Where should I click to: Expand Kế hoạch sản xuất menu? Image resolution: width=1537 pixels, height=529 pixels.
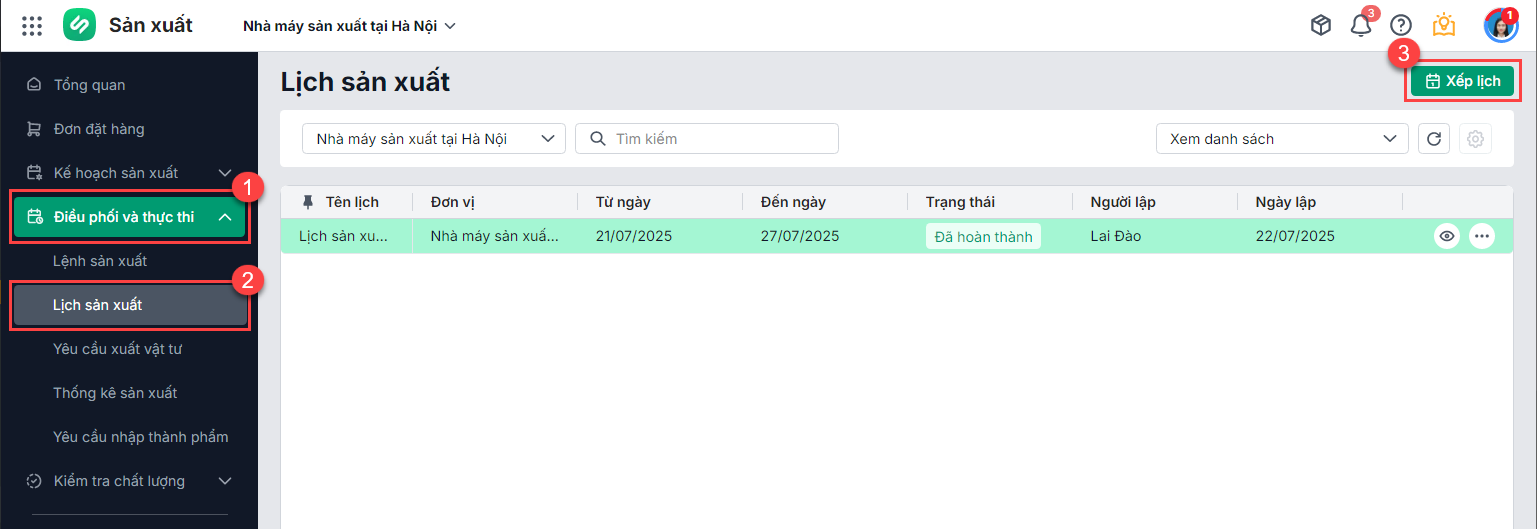[129, 173]
